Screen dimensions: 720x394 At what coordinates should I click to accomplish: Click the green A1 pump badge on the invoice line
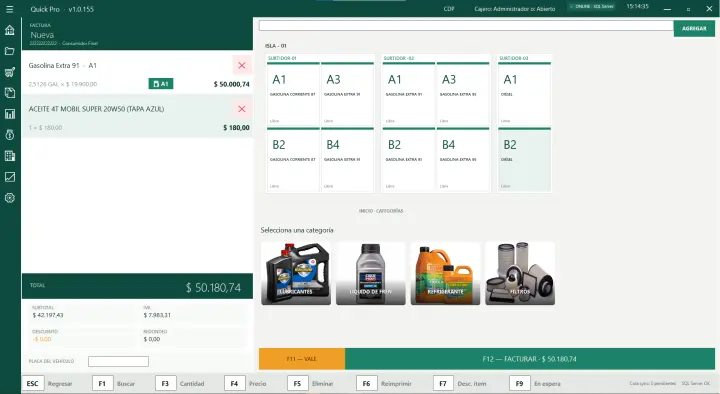pyautogui.click(x=161, y=84)
